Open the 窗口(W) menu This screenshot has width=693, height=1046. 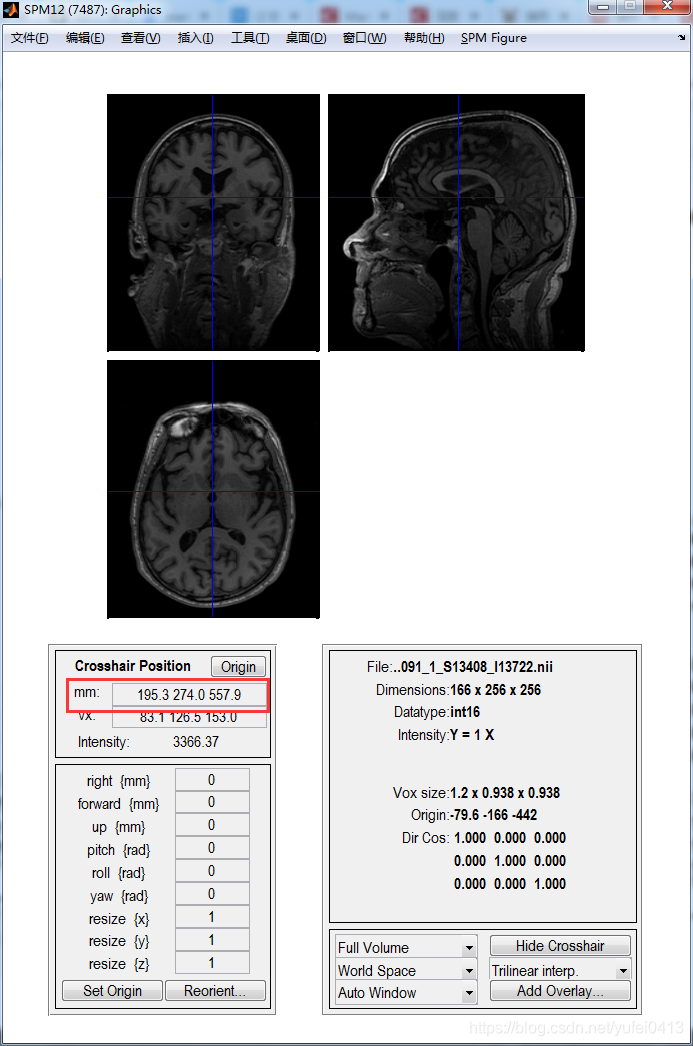point(364,38)
